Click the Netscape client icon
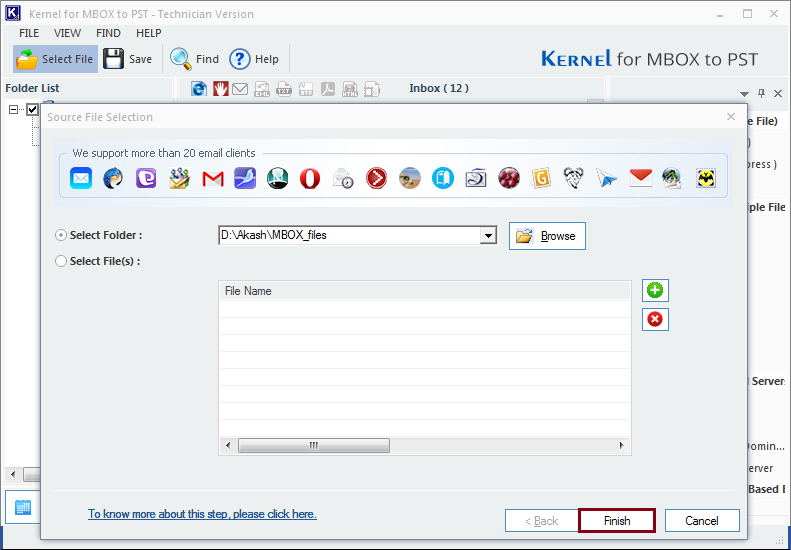Image resolution: width=791 pixels, height=550 pixels. pyautogui.click(x=277, y=178)
